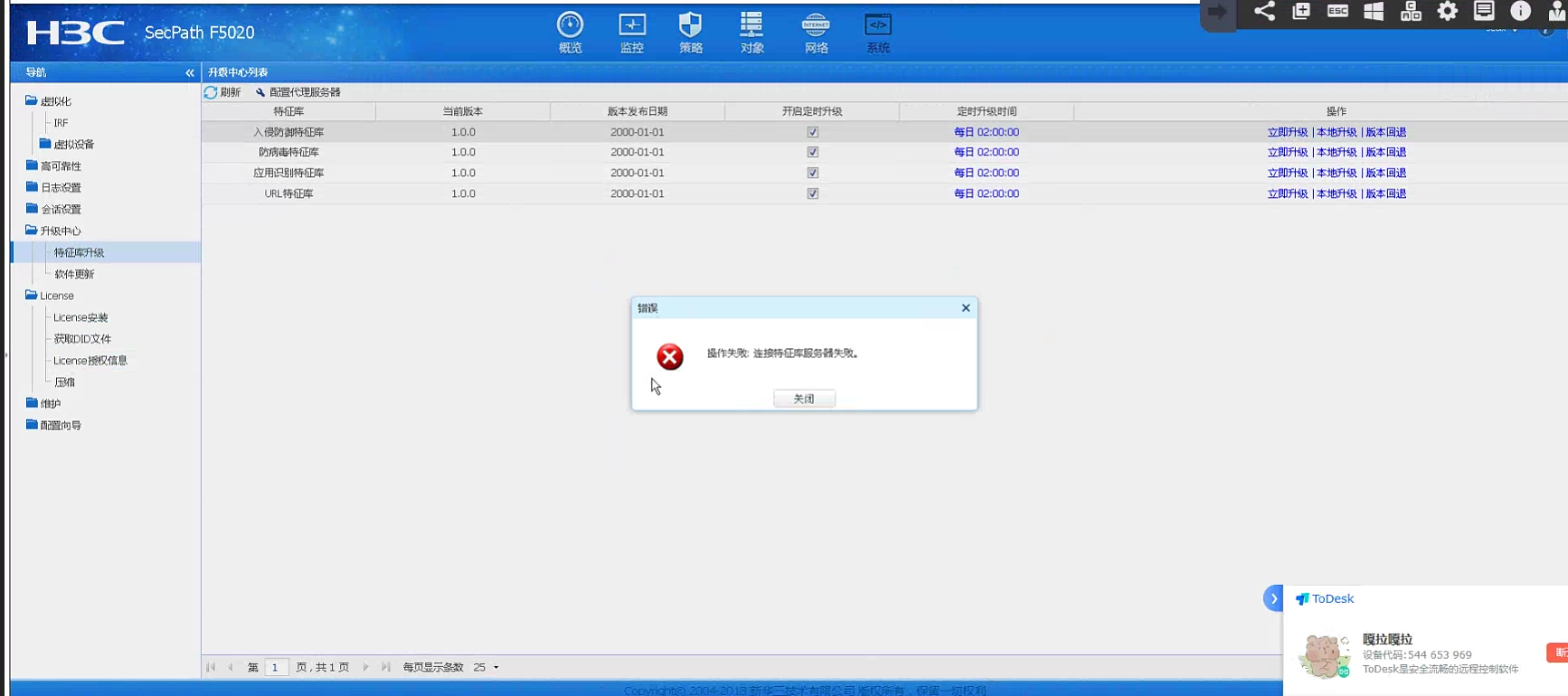Open the 对象 objects icon
The width and height of the screenshot is (1568, 696).
tap(751, 25)
